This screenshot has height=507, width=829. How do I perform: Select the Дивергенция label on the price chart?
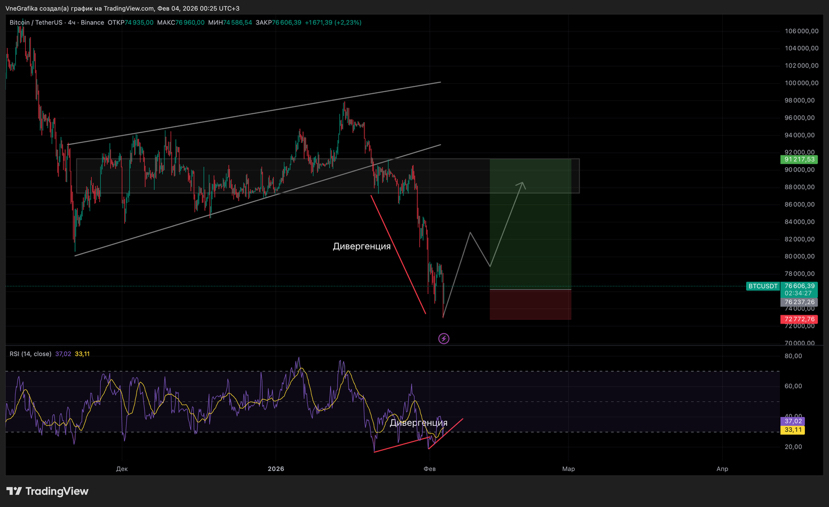tap(362, 246)
